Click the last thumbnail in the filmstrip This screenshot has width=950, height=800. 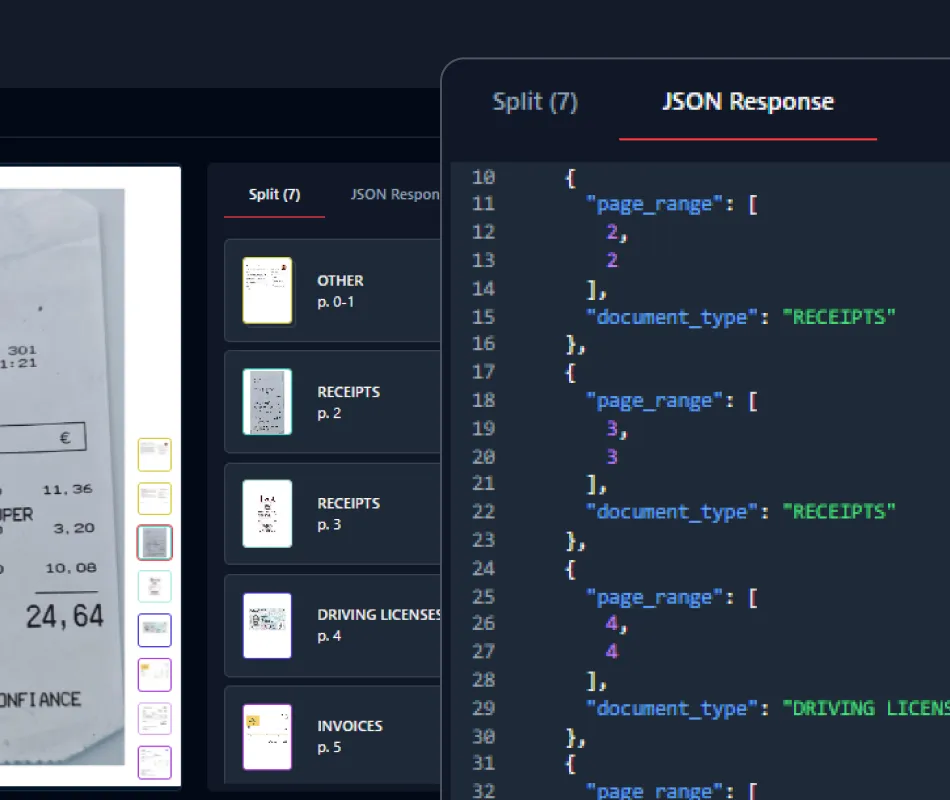pyautogui.click(x=155, y=762)
